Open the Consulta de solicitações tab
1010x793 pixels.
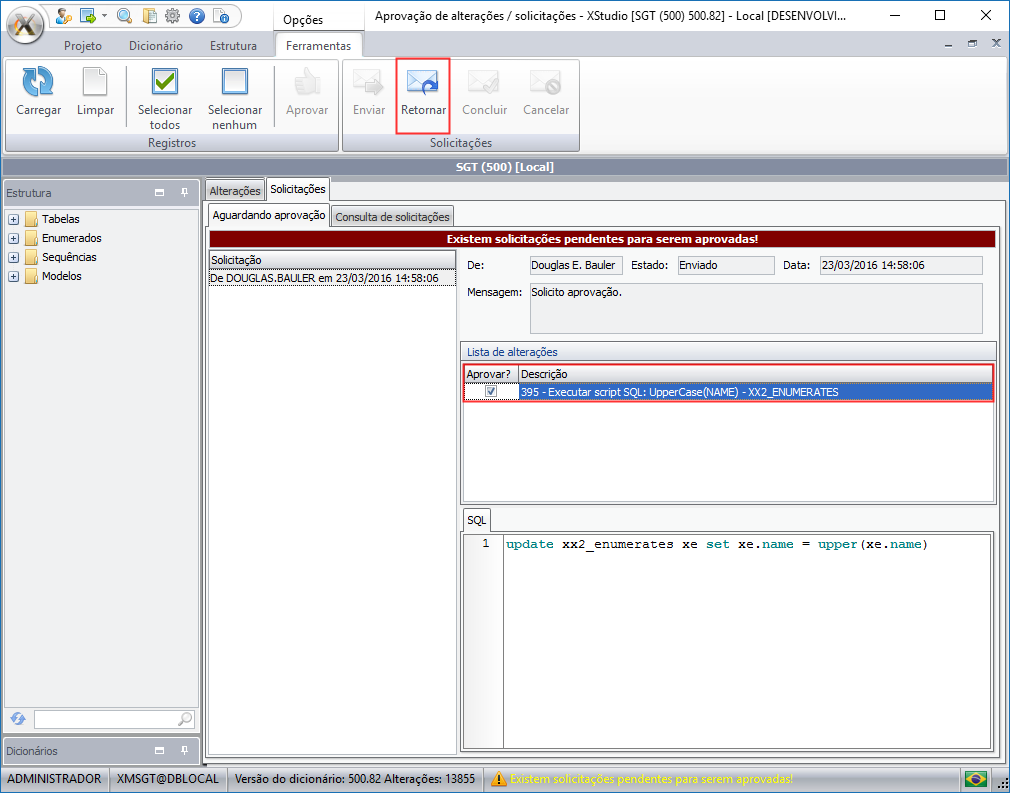click(392, 216)
